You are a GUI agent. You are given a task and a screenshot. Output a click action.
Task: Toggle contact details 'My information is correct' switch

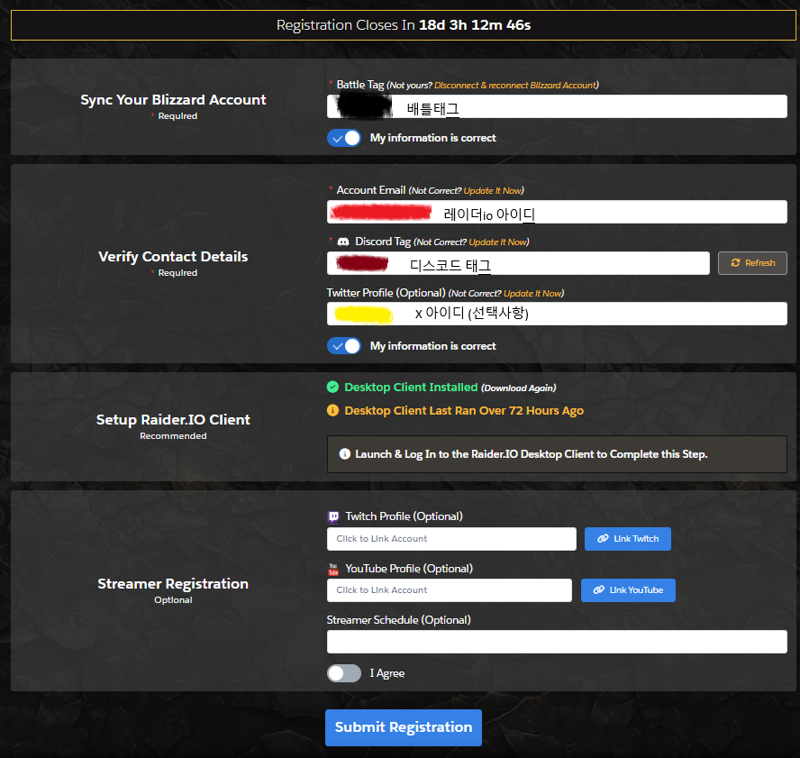click(x=344, y=346)
